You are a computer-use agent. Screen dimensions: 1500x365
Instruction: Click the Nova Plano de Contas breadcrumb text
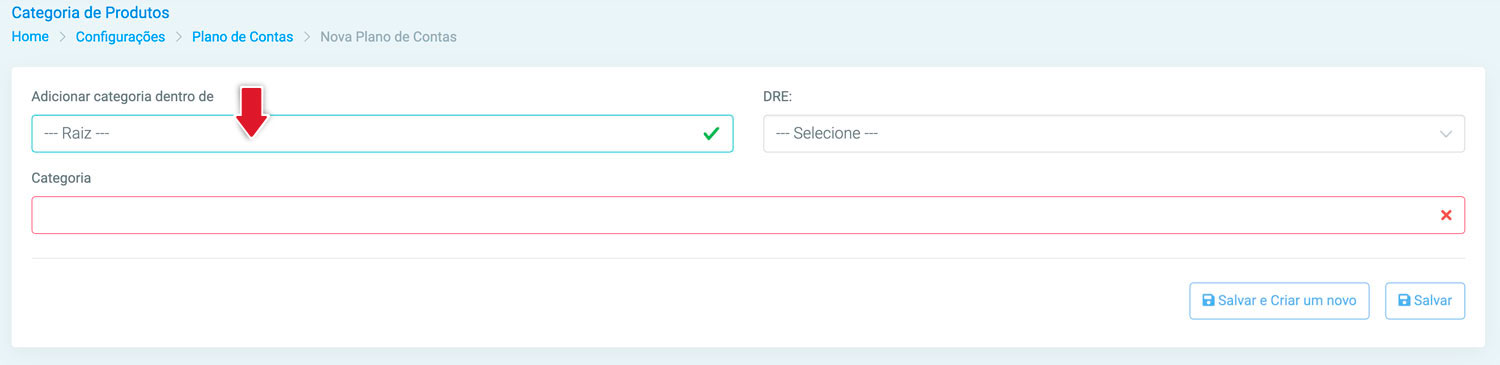388,37
